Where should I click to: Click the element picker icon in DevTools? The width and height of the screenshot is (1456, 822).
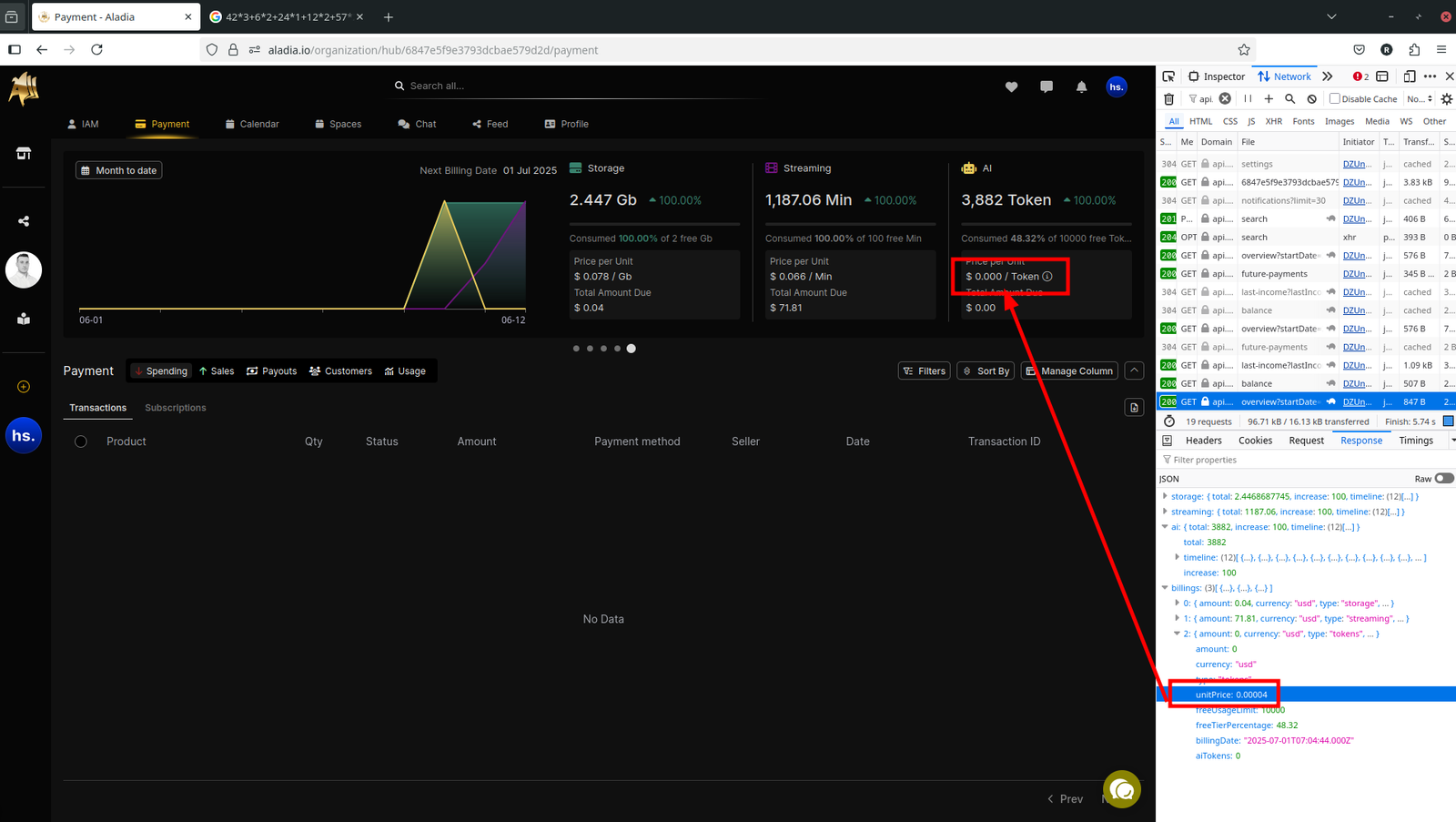click(1168, 76)
